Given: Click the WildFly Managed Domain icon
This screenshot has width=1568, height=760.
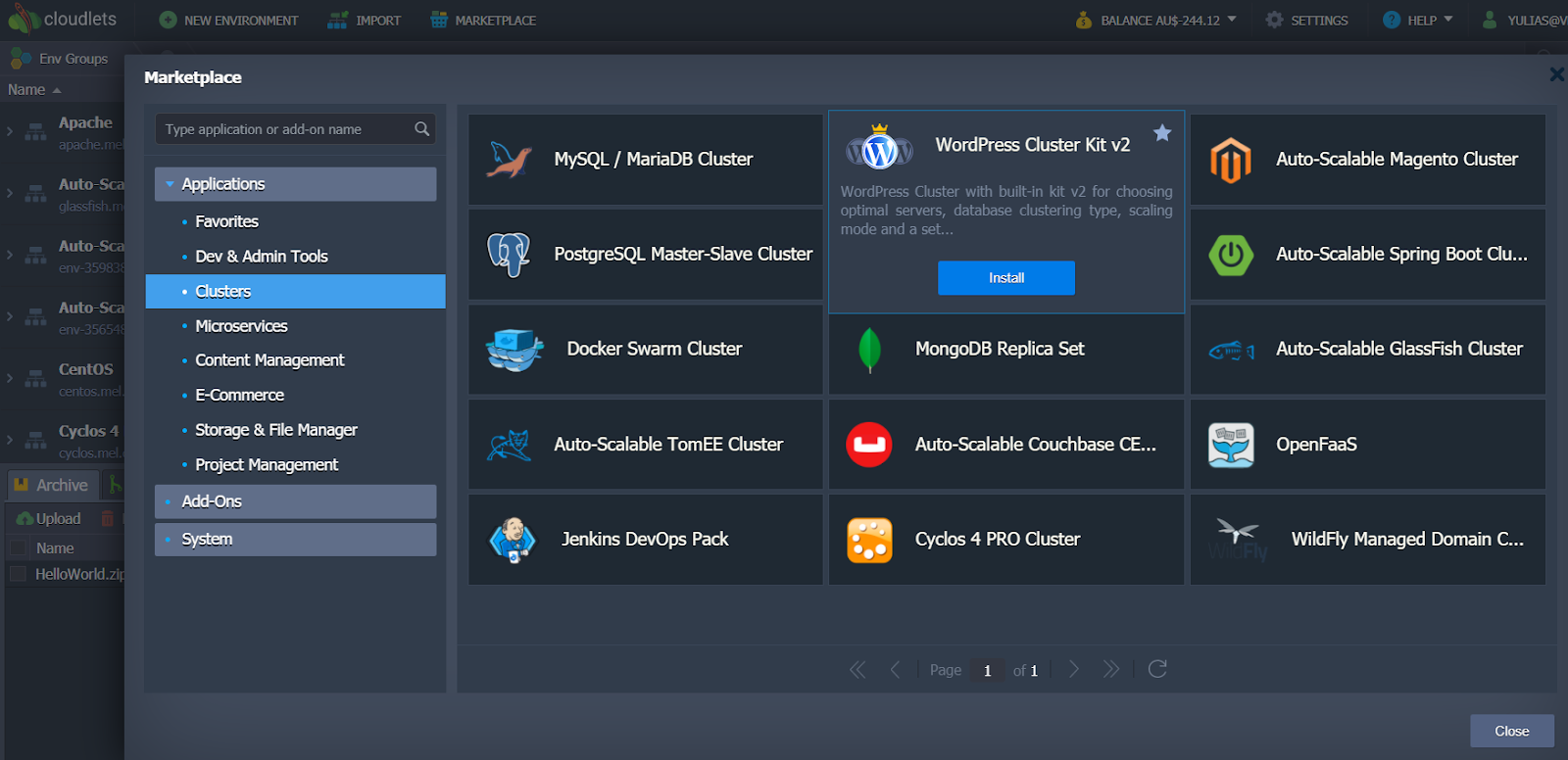Looking at the screenshot, I should tap(1238, 540).
